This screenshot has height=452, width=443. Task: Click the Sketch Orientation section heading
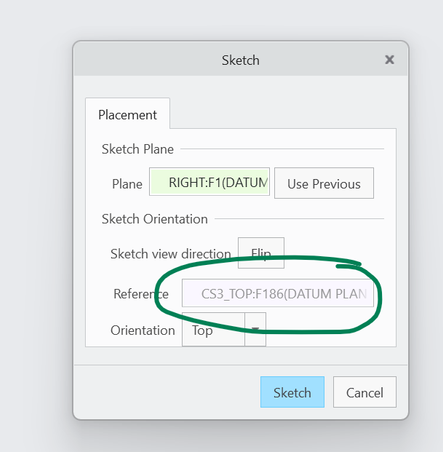[155, 219]
